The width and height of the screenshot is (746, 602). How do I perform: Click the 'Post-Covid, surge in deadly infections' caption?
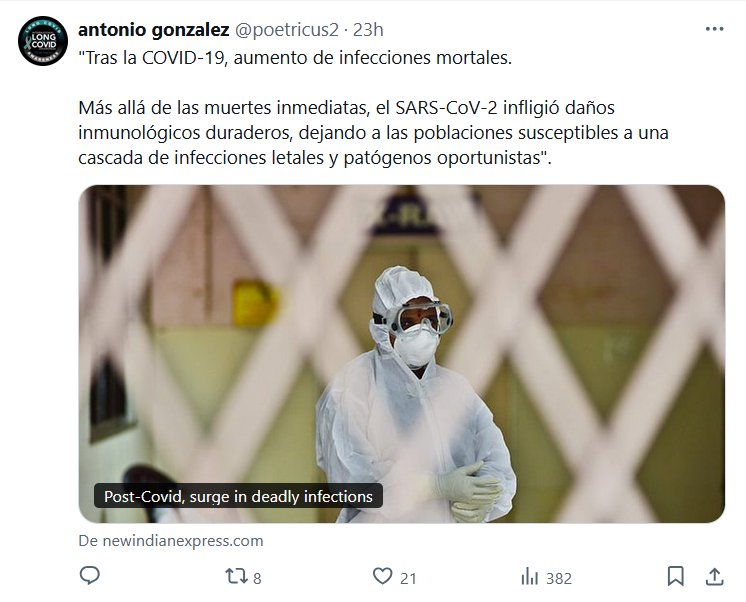pyautogui.click(x=238, y=496)
